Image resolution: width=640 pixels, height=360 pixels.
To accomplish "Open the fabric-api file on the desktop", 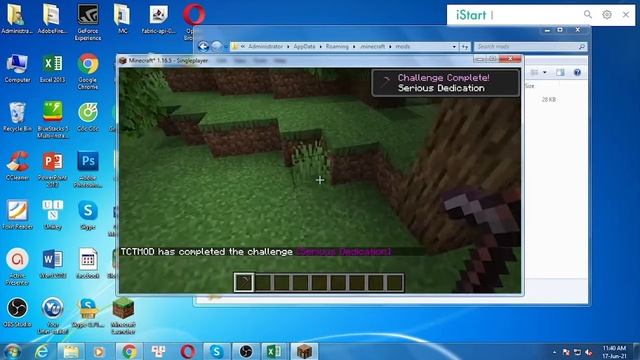I will tap(158, 20).
